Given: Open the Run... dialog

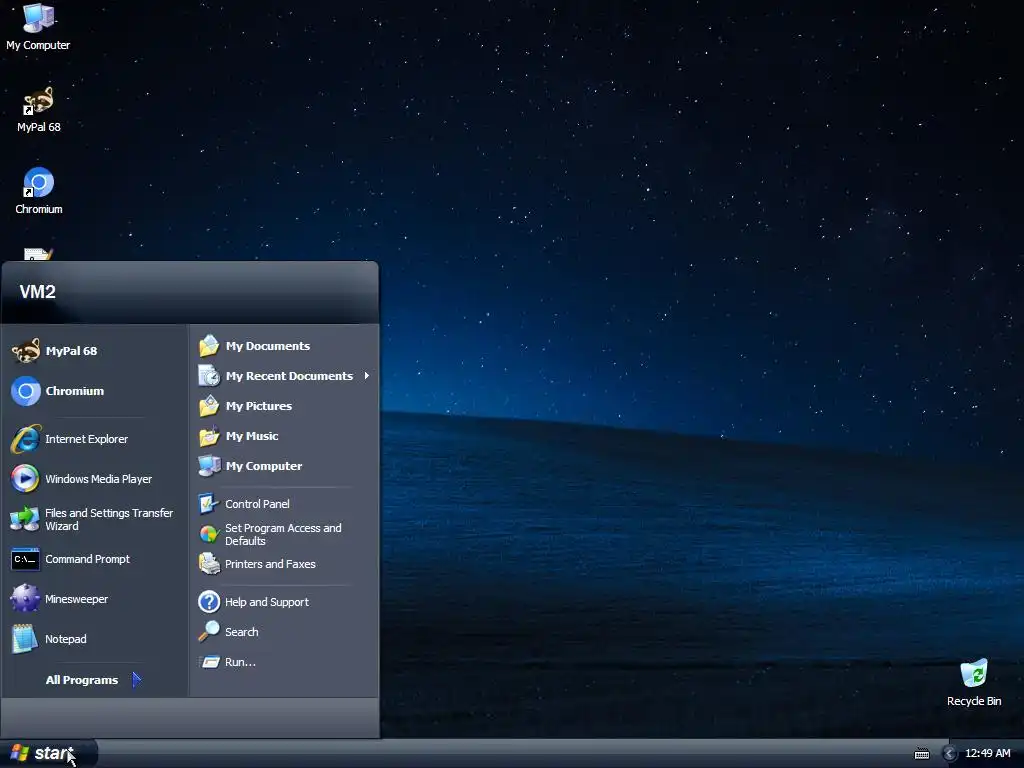Looking at the screenshot, I should (284, 662).
